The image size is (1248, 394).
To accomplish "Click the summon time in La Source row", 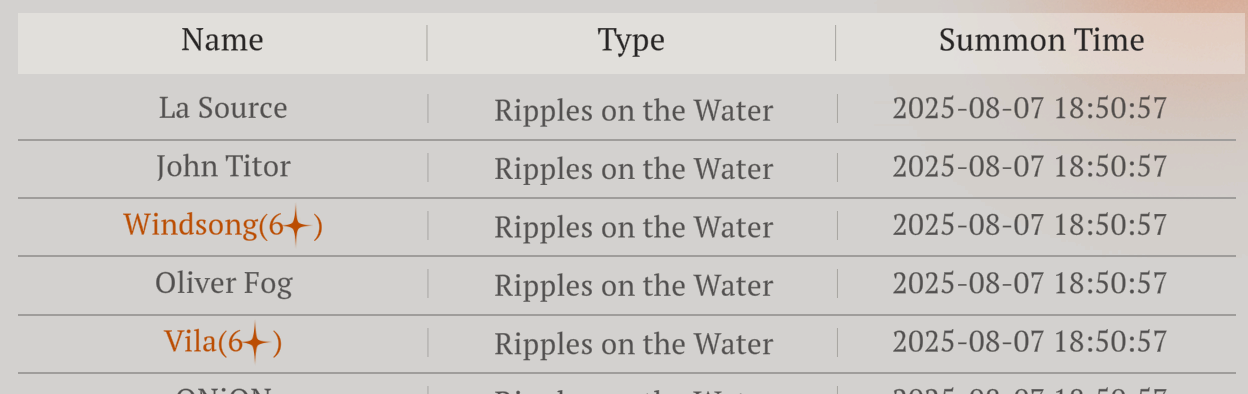I will pyautogui.click(x=1030, y=108).
